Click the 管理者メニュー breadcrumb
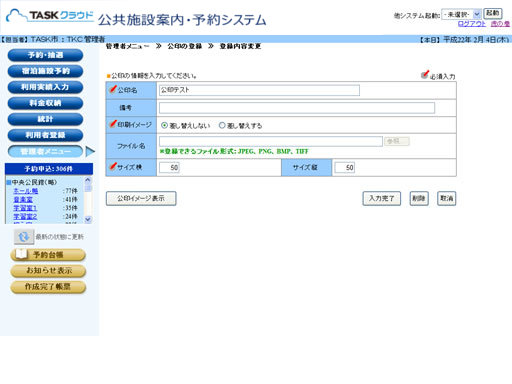 (x=128, y=46)
